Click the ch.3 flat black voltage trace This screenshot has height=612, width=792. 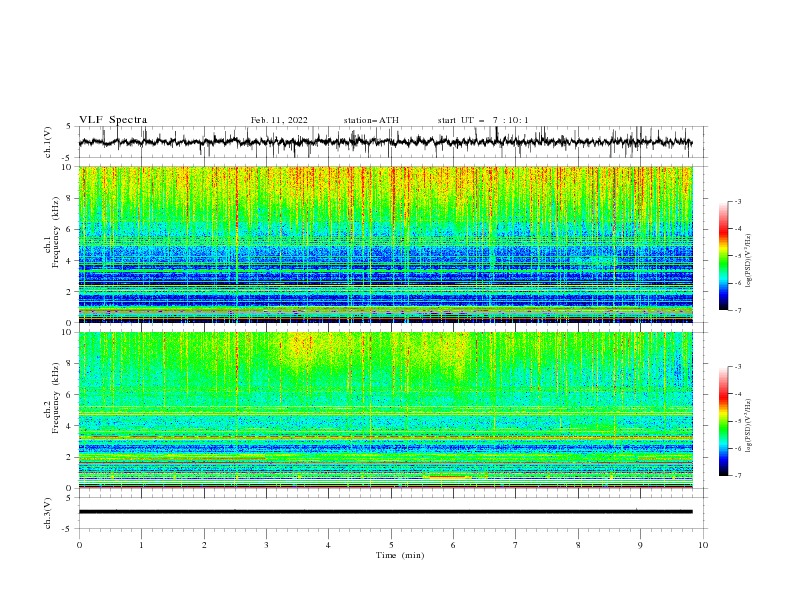[385, 512]
